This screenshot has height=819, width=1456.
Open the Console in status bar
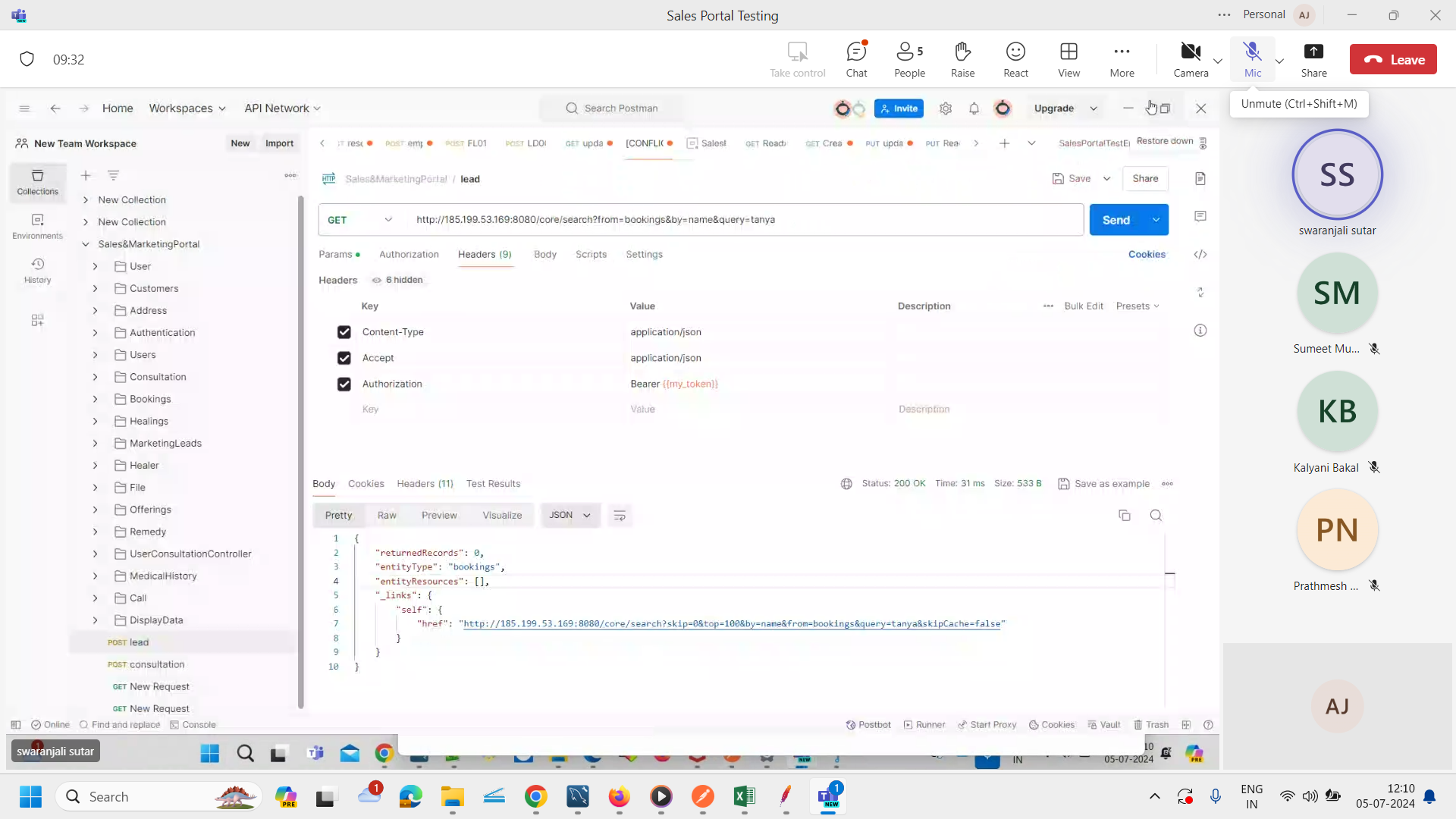193,725
